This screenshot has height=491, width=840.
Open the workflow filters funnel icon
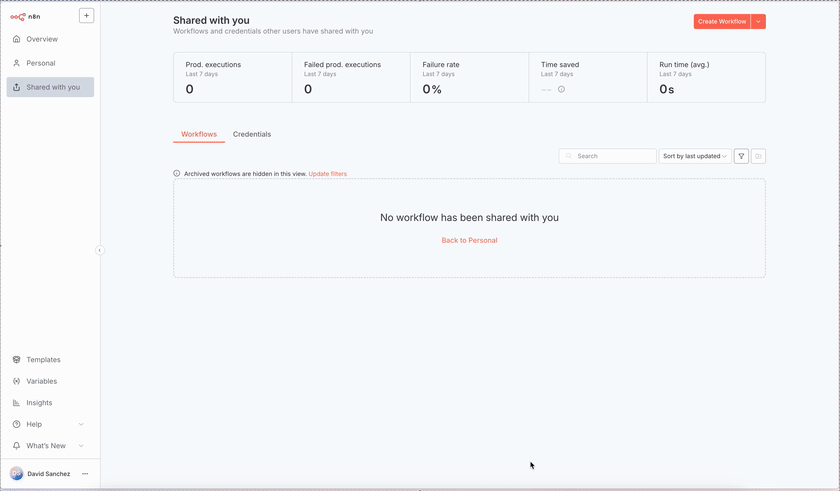pos(741,156)
